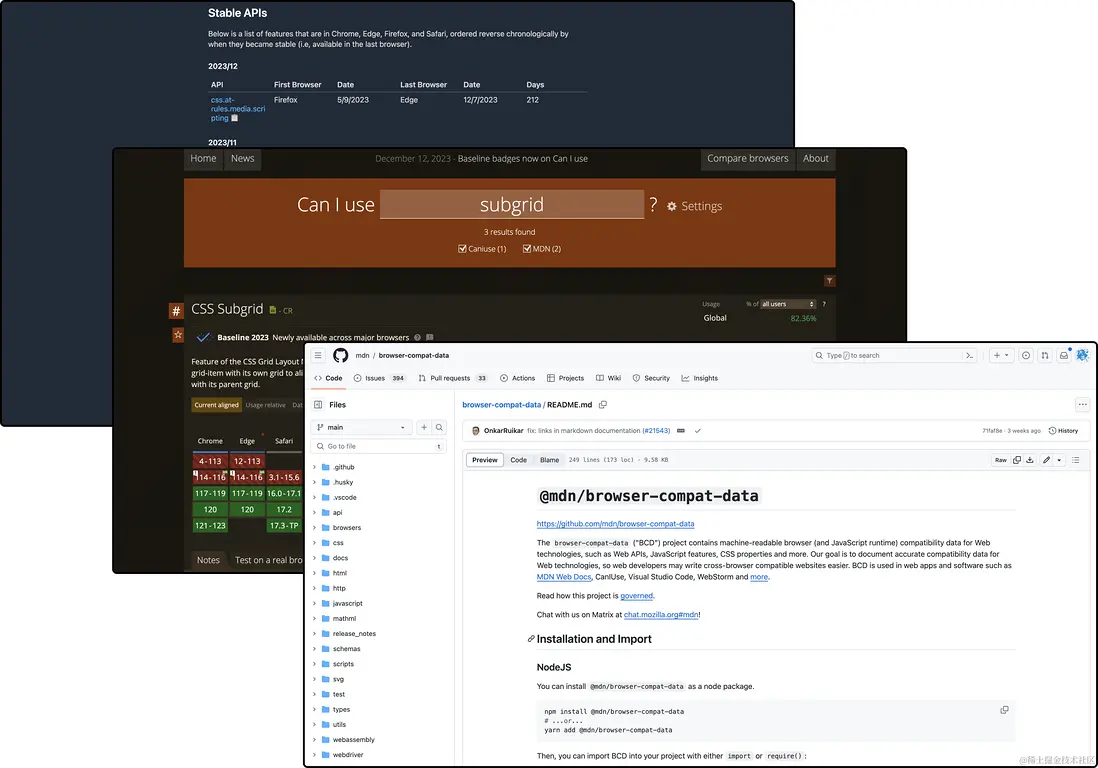Open file History
Screen dimensions: 1098x768
pos(1063,431)
